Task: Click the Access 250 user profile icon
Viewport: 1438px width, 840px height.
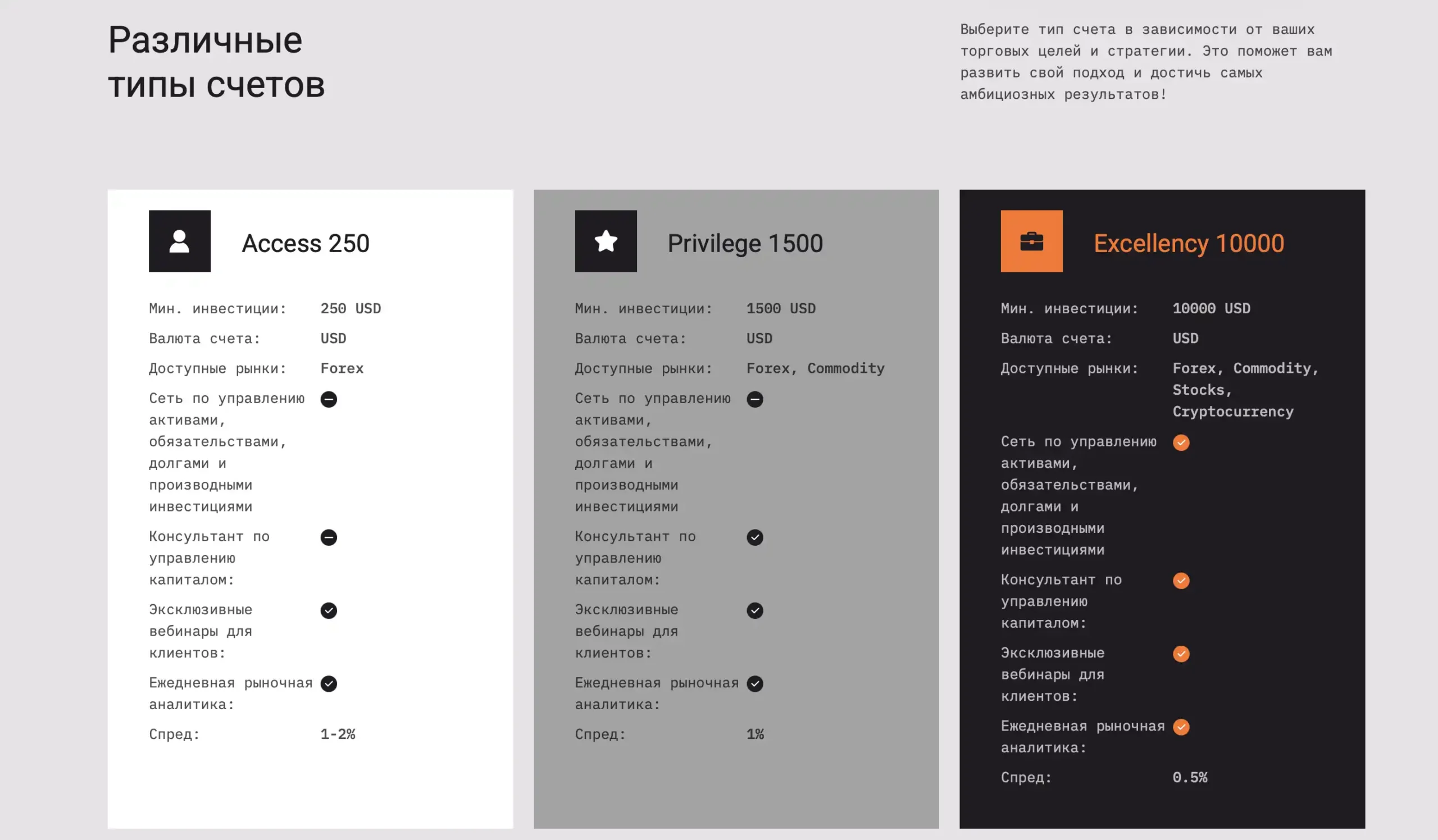Action: click(180, 241)
